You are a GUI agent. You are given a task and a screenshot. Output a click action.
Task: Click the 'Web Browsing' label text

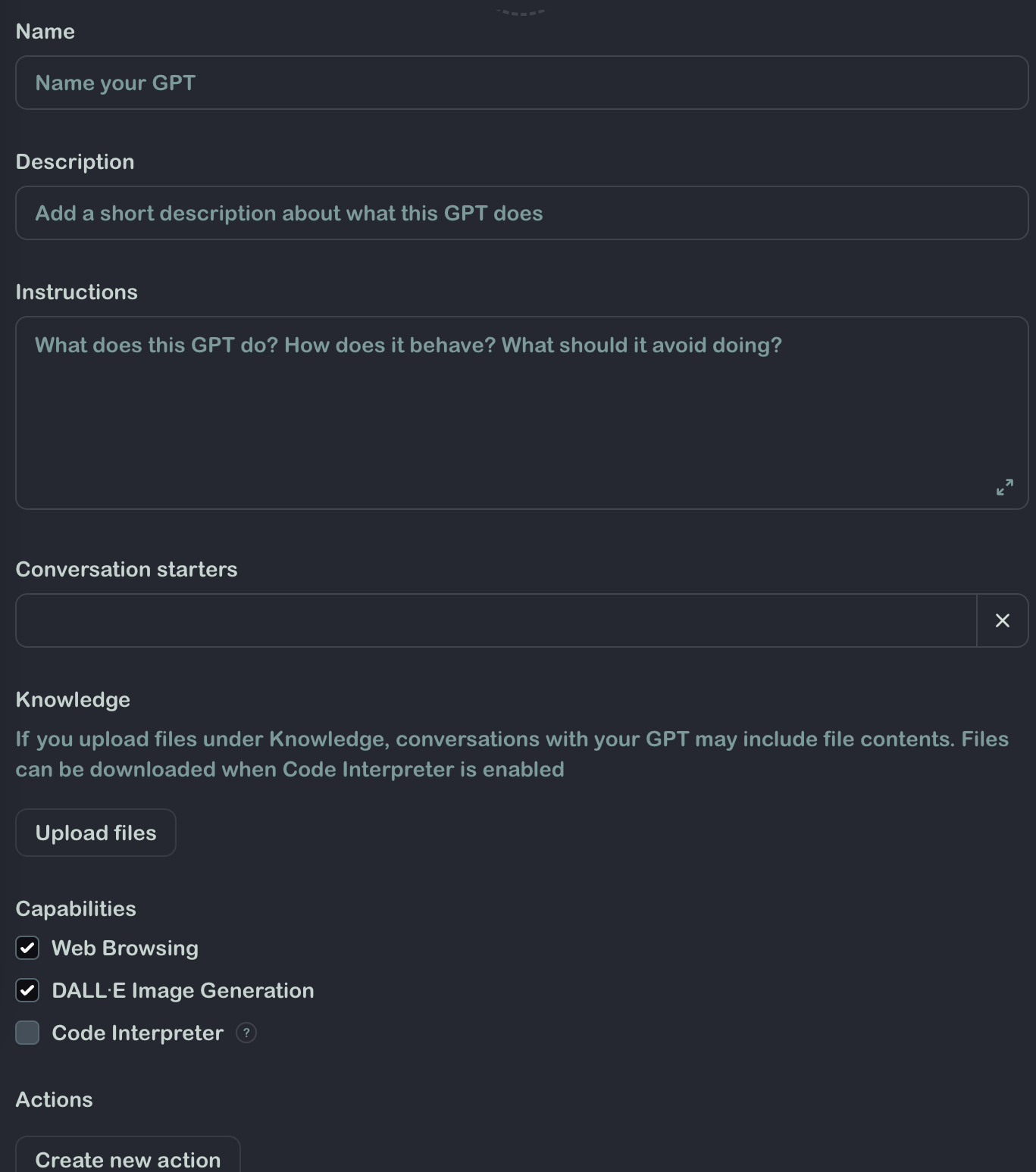coord(125,948)
